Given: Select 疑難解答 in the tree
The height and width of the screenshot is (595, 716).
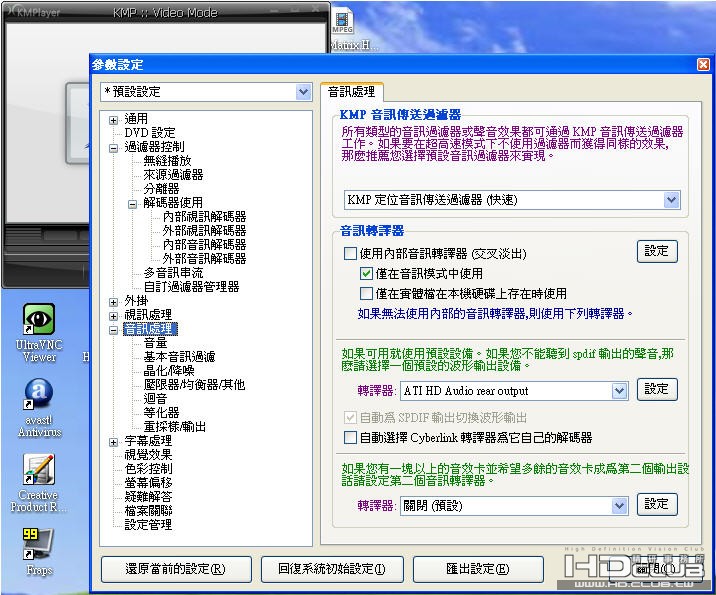Looking at the screenshot, I should point(148,497).
